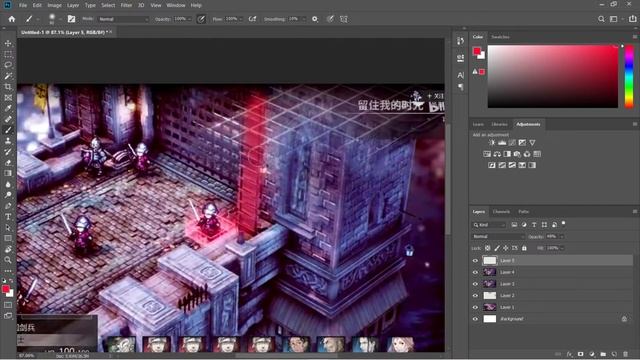This screenshot has height=360, width=640.
Task: Open the Character panel icon
Action: click(x=460, y=75)
